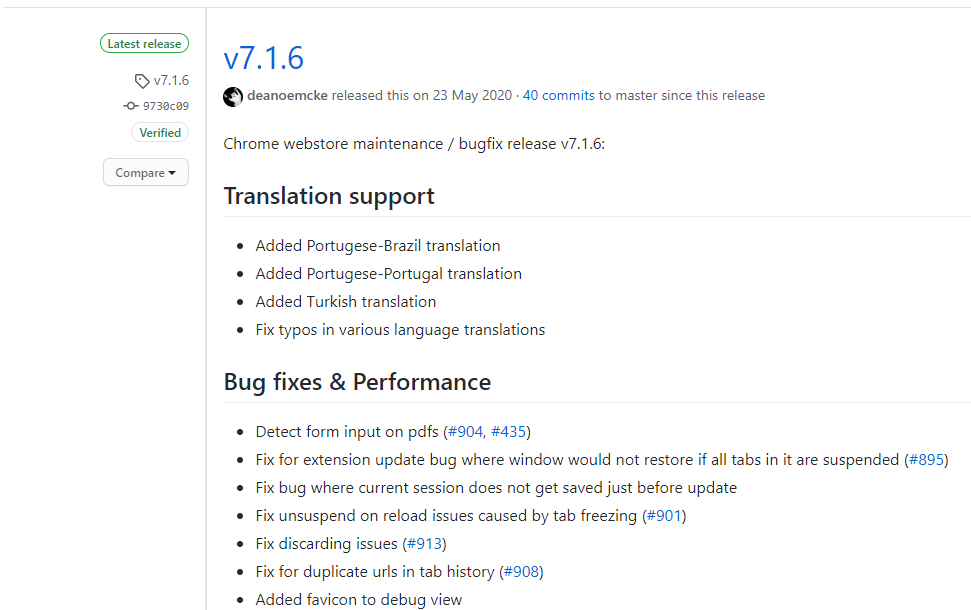Open deanoemcke's avatar image
This screenshot has width=971, height=610.
[233, 97]
